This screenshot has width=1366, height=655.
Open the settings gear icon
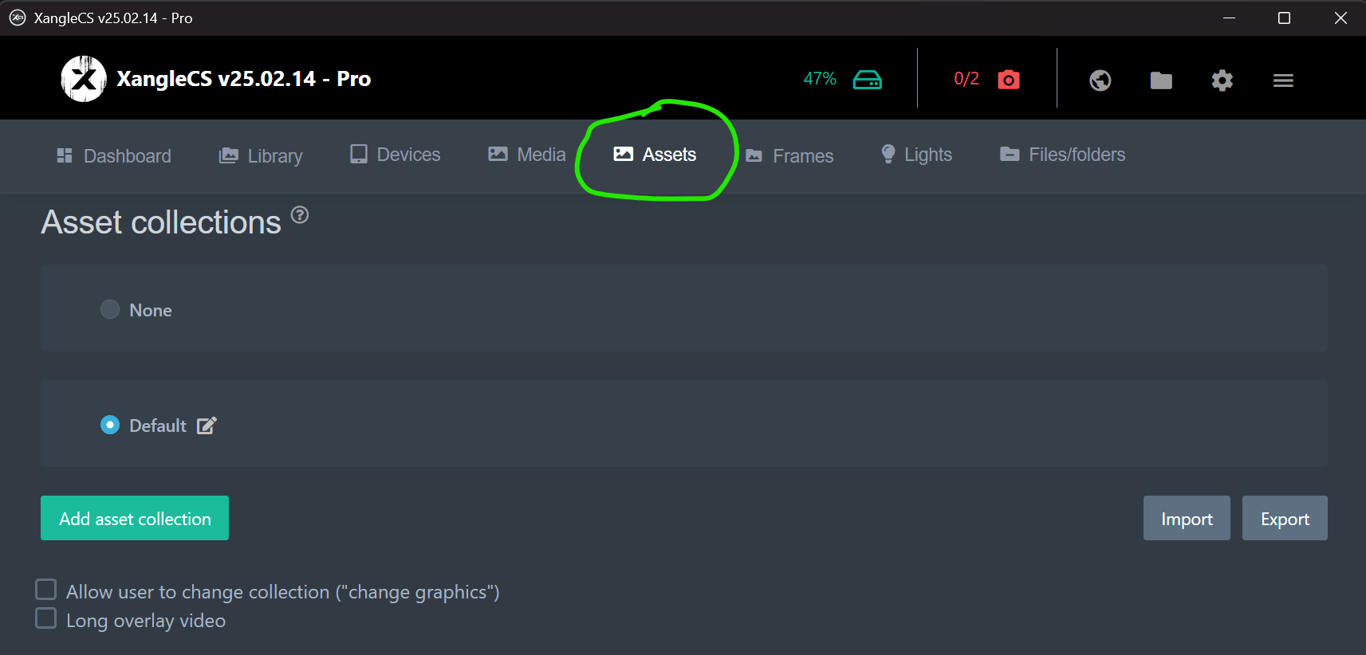tap(1222, 80)
